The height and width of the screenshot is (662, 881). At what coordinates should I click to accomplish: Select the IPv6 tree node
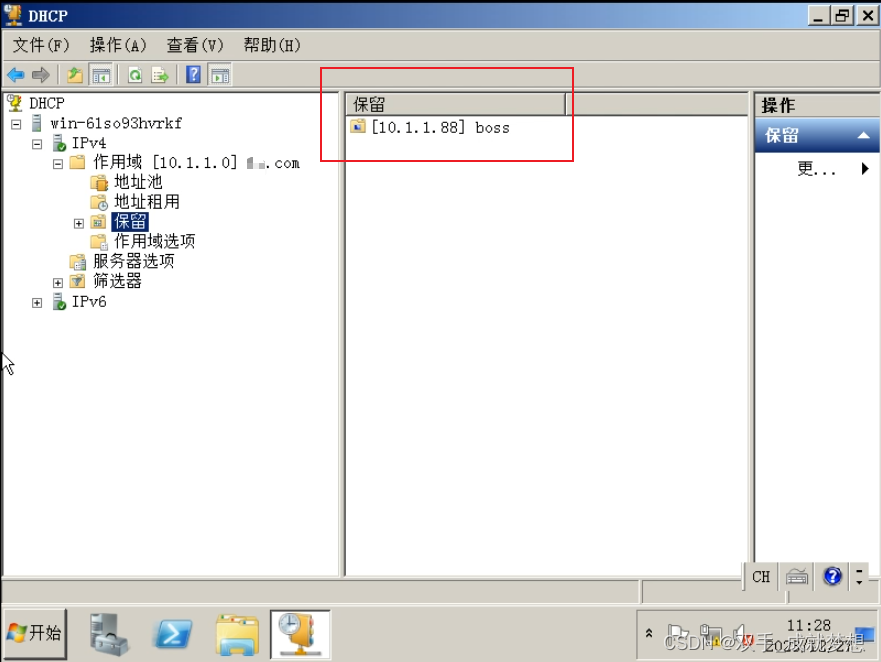89,302
